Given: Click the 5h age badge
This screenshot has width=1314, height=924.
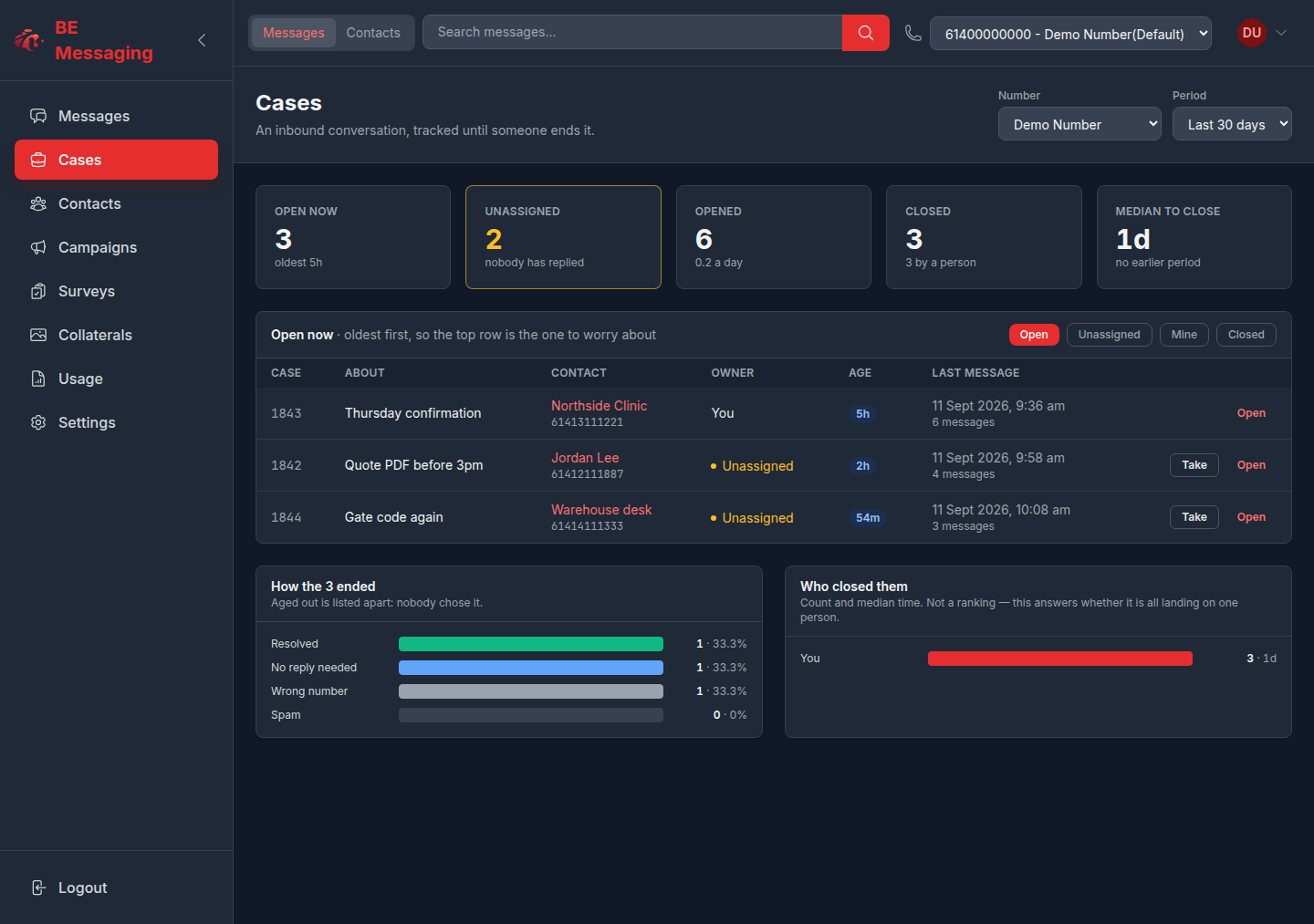Looking at the screenshot, I should 862,414.
